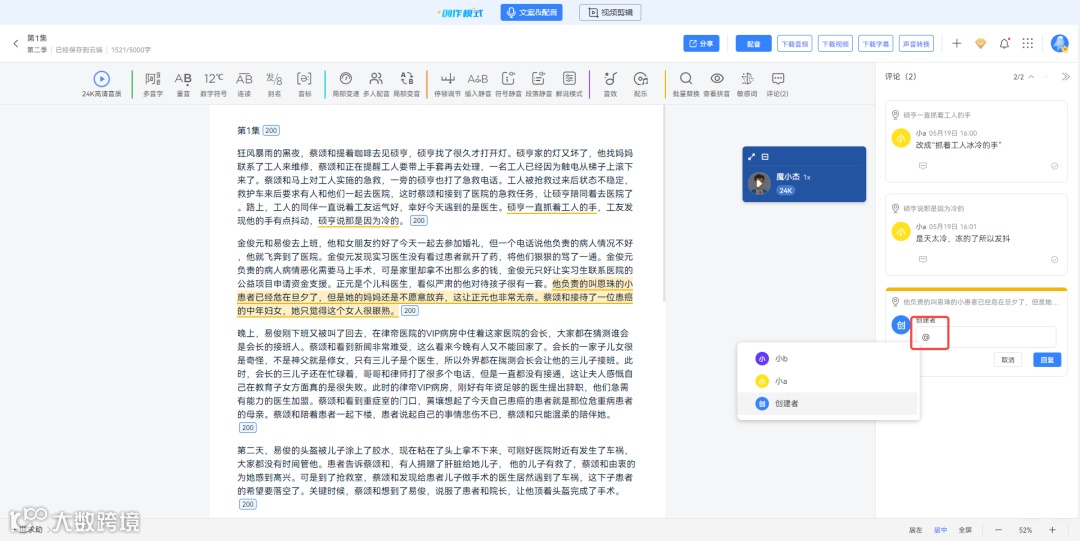The width and height of the screenshot is (1080, 541).
Task: Click the editor vertical scrollbar
Action: tap(664, 203)
